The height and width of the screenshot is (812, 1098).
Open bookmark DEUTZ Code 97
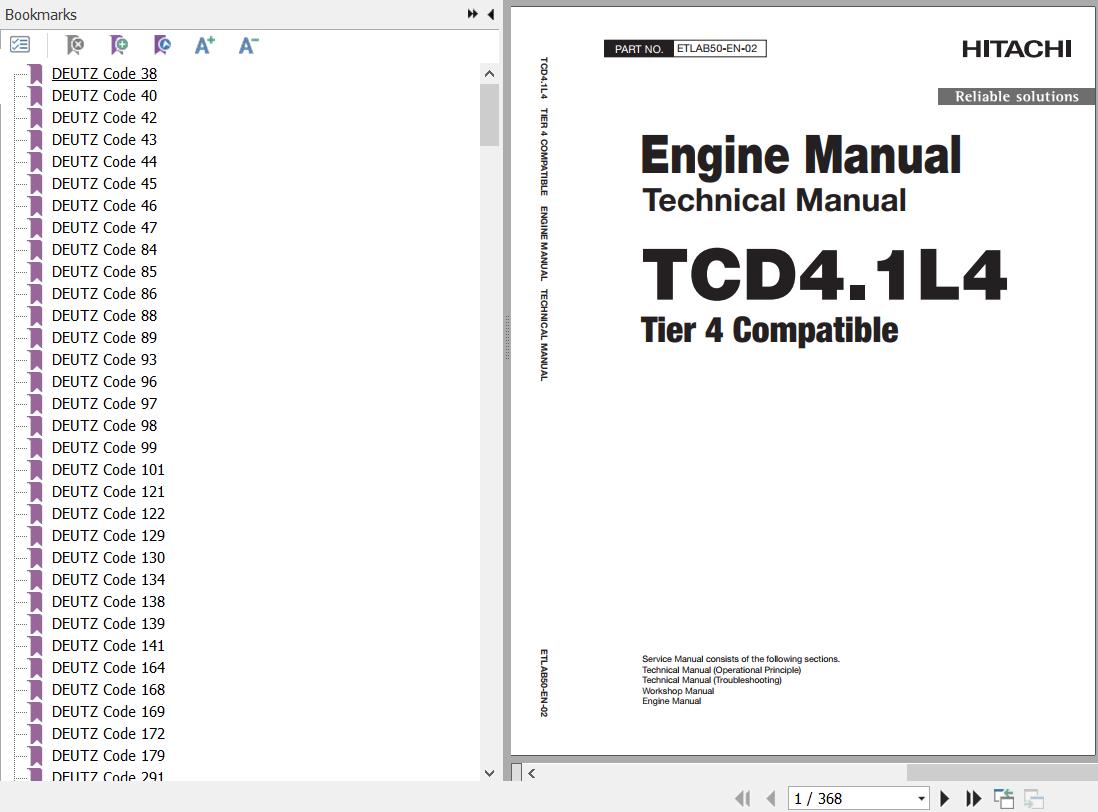tap(104, 404)
